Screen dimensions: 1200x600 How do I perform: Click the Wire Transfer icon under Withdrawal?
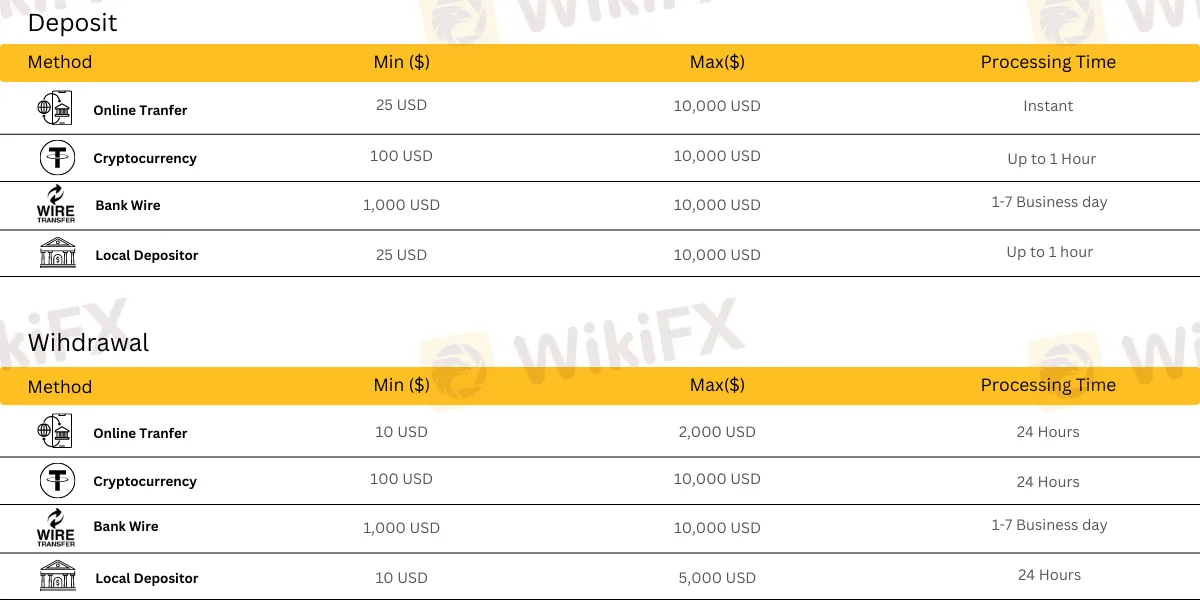[56, 528]
